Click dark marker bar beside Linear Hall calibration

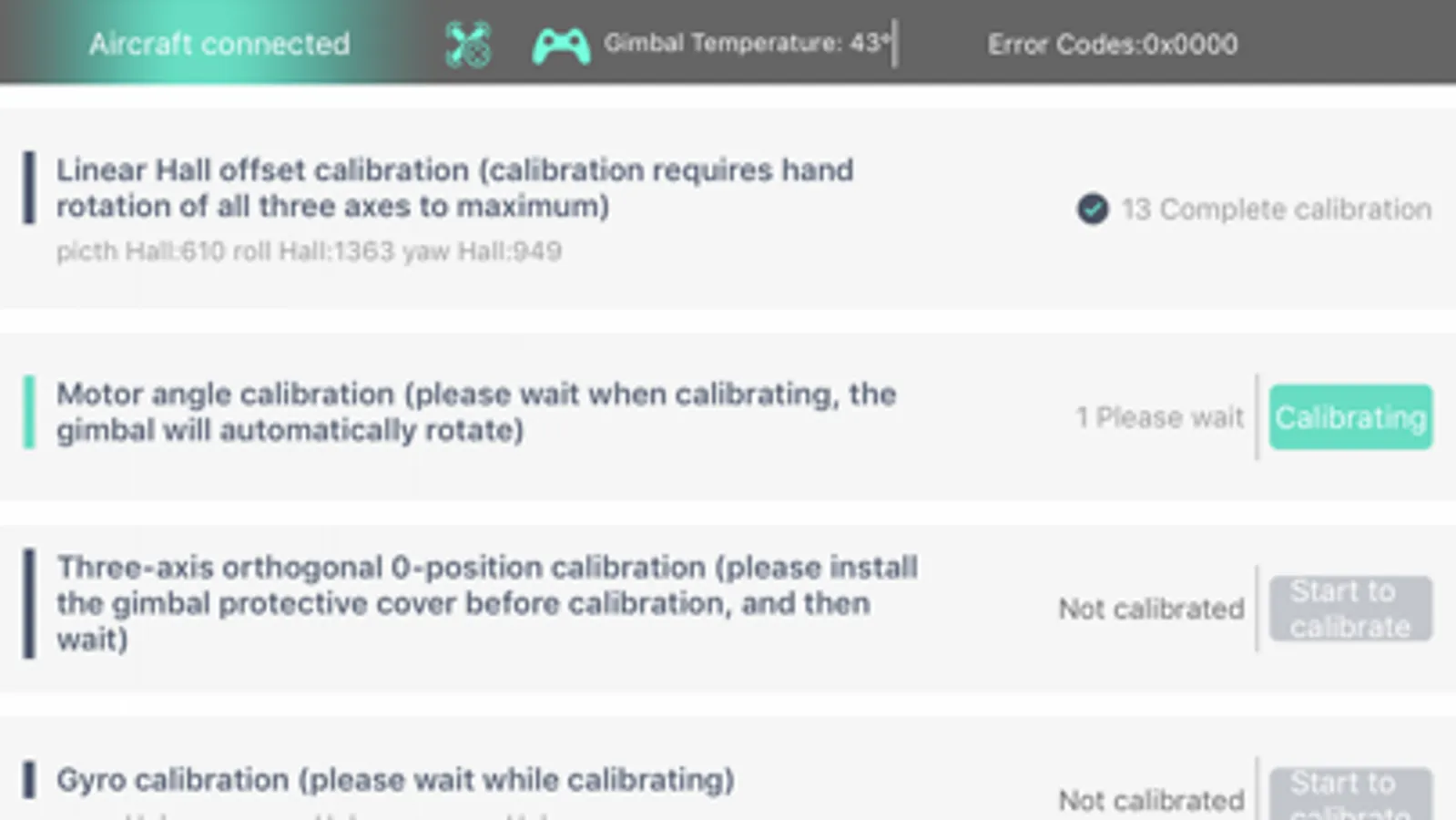[29, 188]
